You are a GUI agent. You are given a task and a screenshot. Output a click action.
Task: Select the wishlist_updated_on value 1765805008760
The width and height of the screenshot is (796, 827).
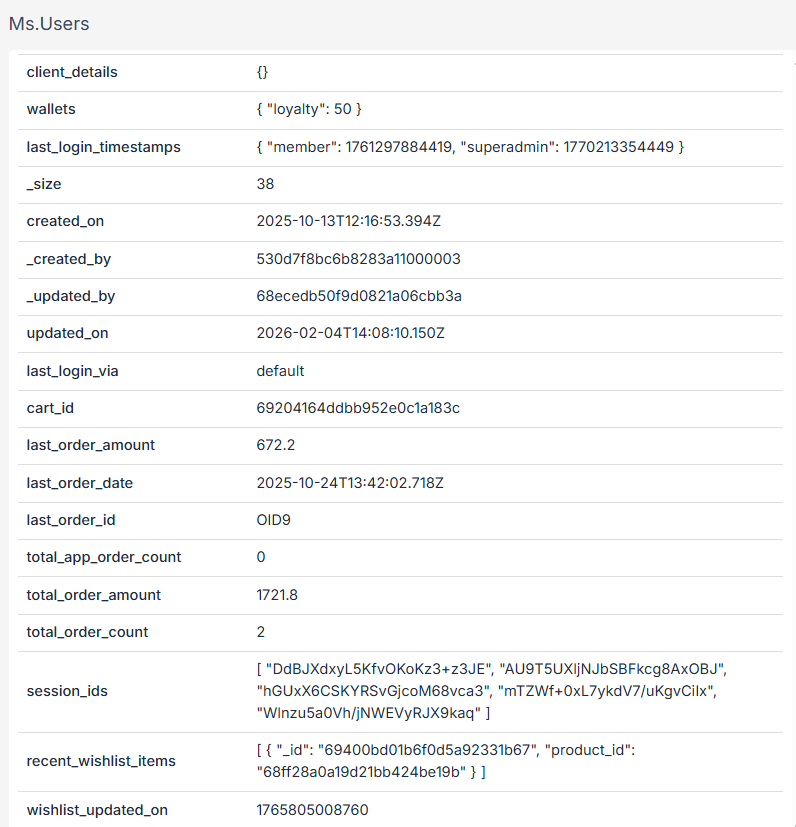point(312,809)
